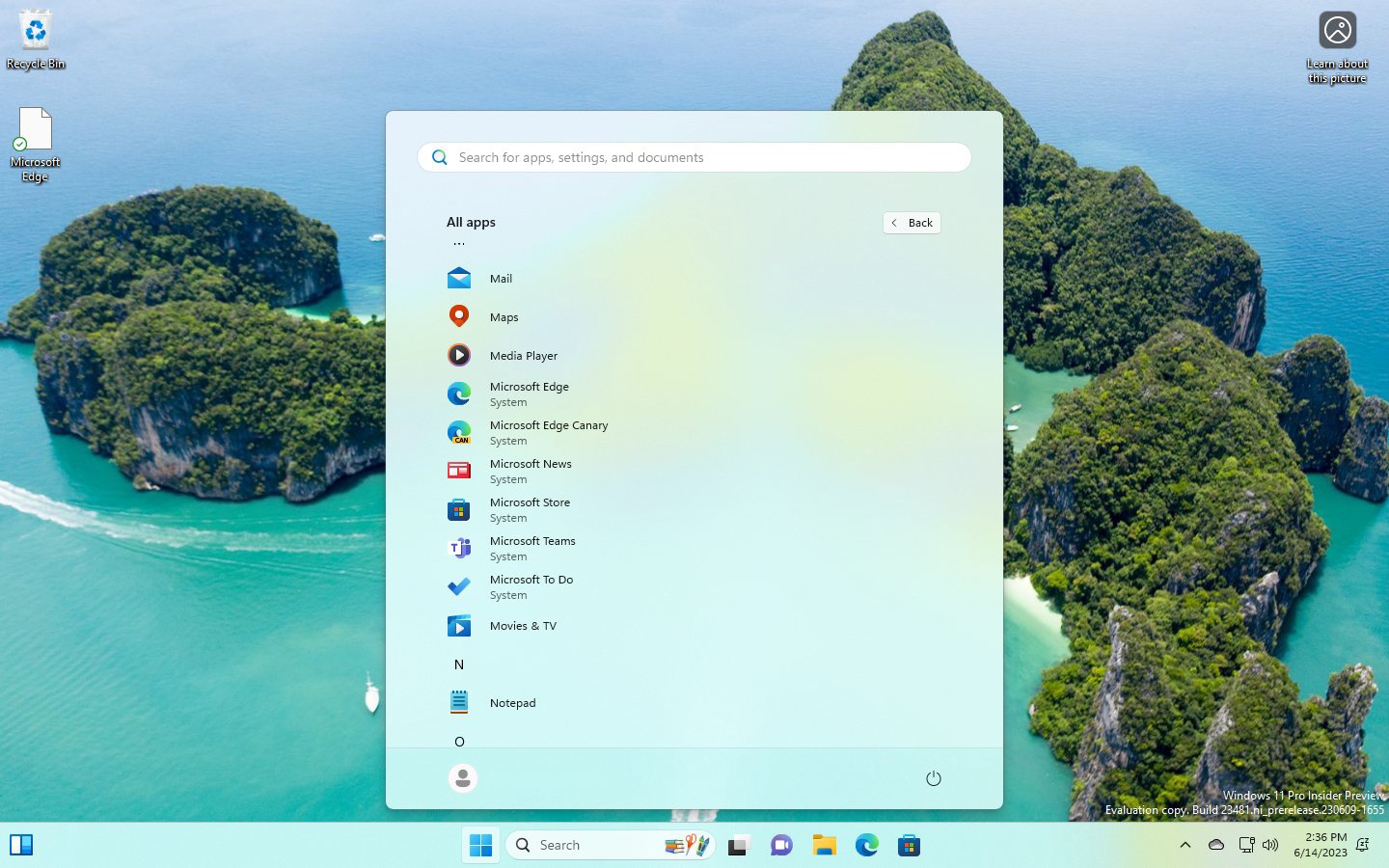
Task: Open Mail from the app list
Action: pos(502,278)
